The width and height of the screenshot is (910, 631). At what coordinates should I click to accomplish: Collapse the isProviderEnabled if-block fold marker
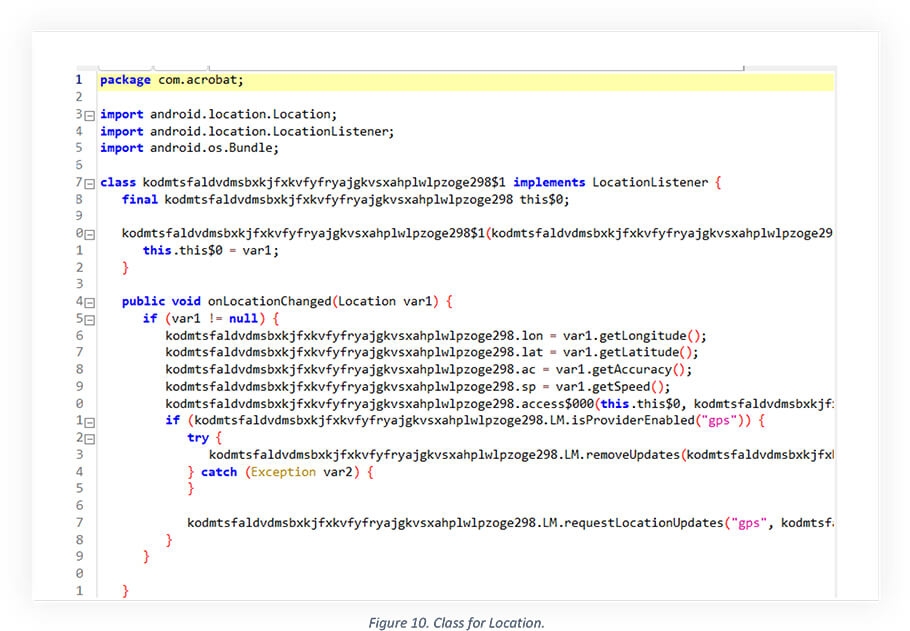click(x=89, y=422)
